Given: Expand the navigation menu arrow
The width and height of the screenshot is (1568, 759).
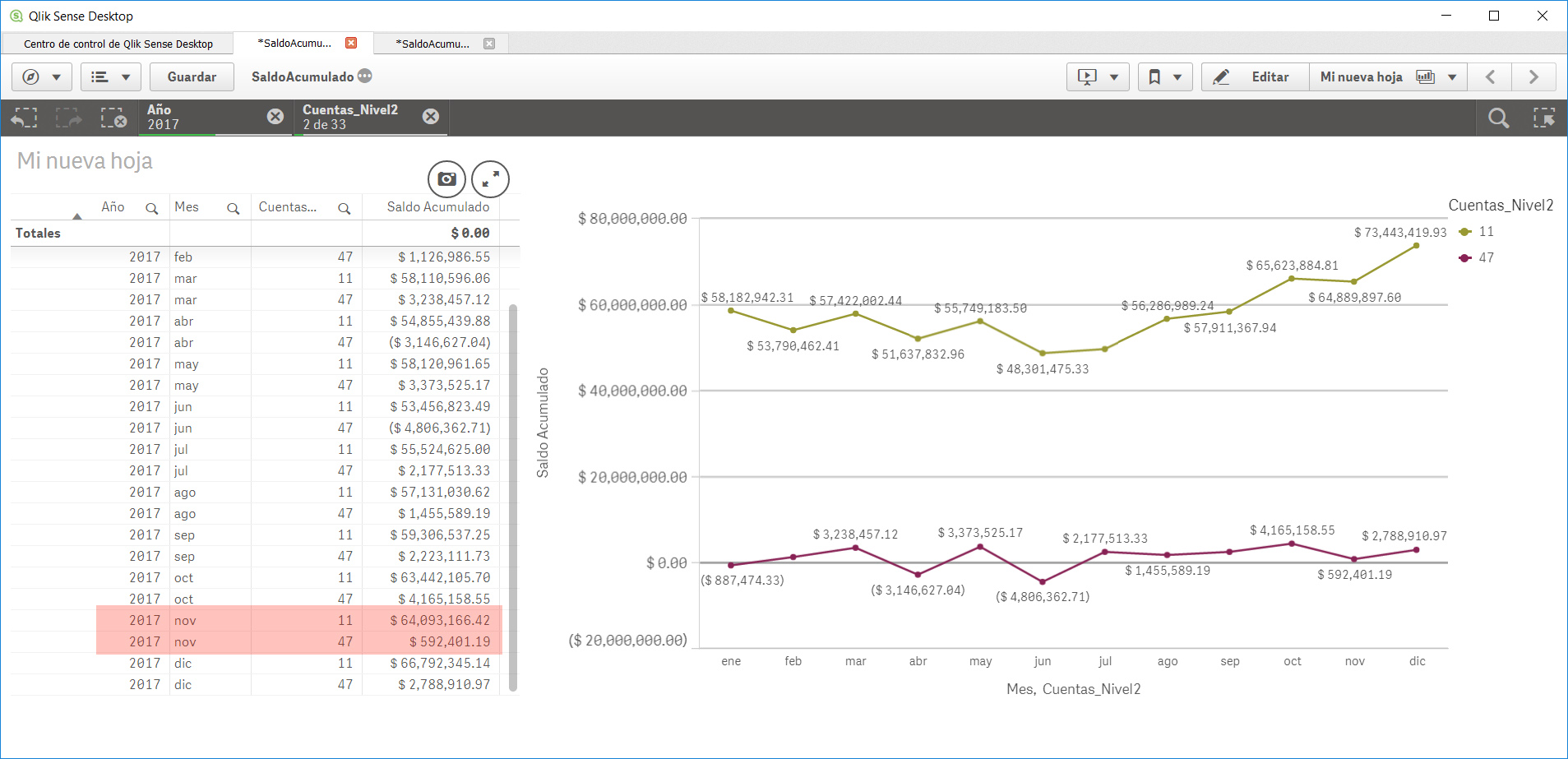Looking at the screenshot, I should coord(57,77).
